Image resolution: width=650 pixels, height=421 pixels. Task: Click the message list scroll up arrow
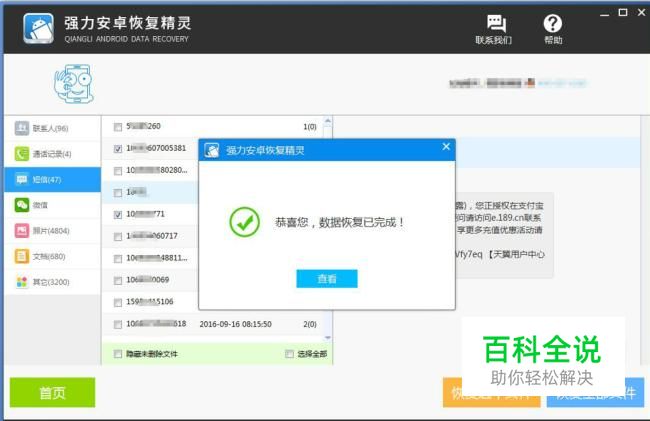[x=327, y=121]
